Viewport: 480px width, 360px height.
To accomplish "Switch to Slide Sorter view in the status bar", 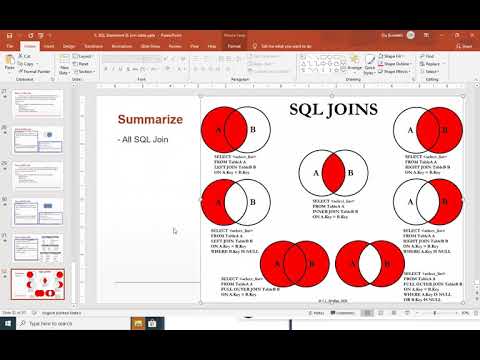I will click(381, 313).
